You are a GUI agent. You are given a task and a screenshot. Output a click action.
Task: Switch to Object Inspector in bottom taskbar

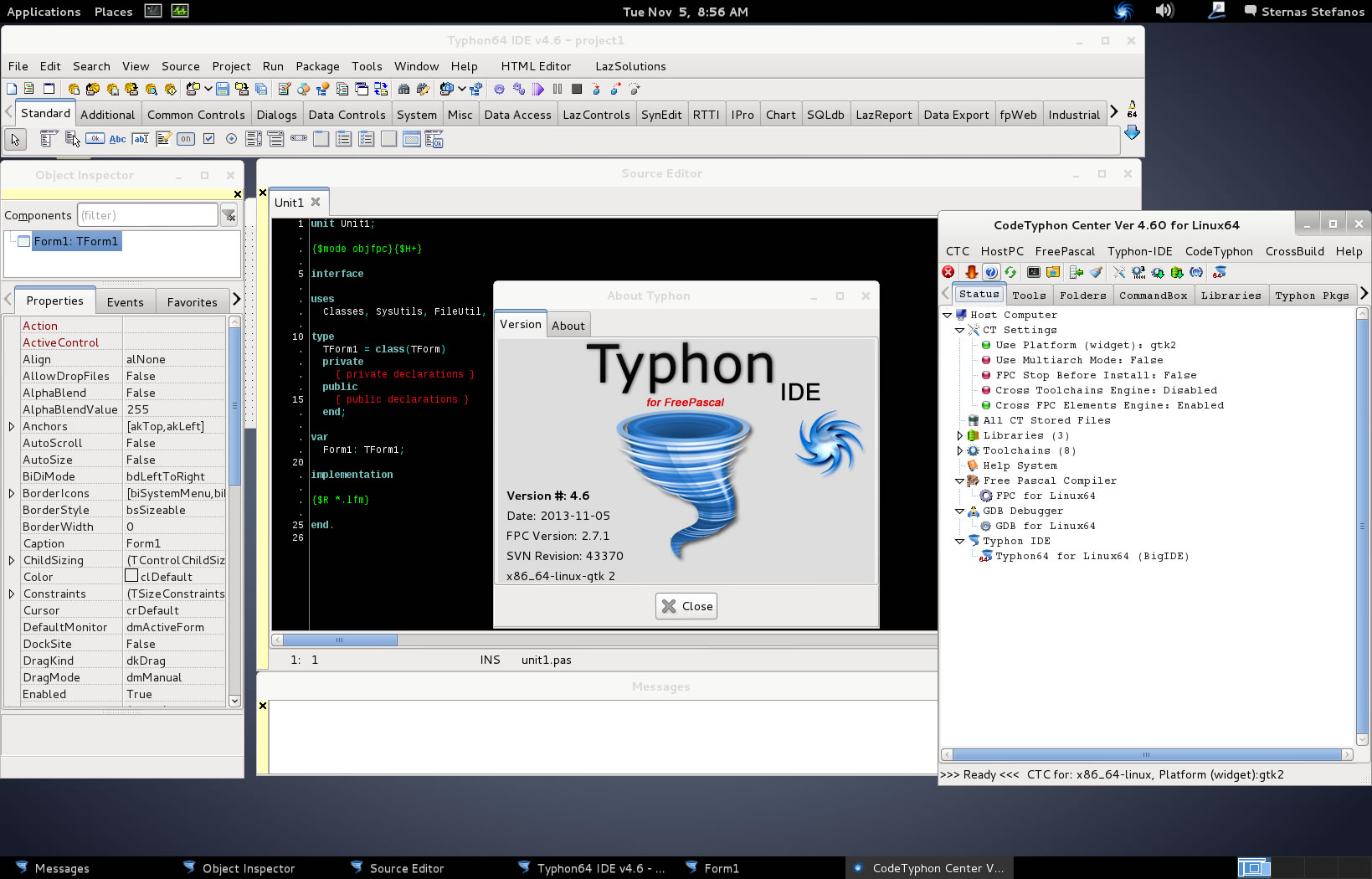click(248, 868)
